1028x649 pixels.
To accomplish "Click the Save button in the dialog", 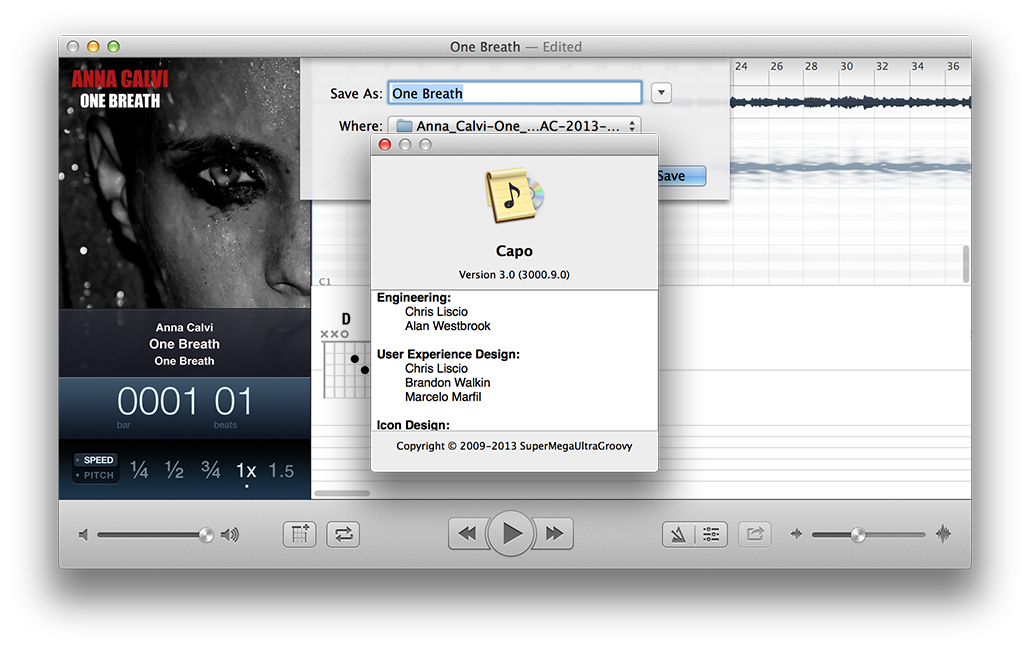I will pyautogui.click(x=680, y=176).
